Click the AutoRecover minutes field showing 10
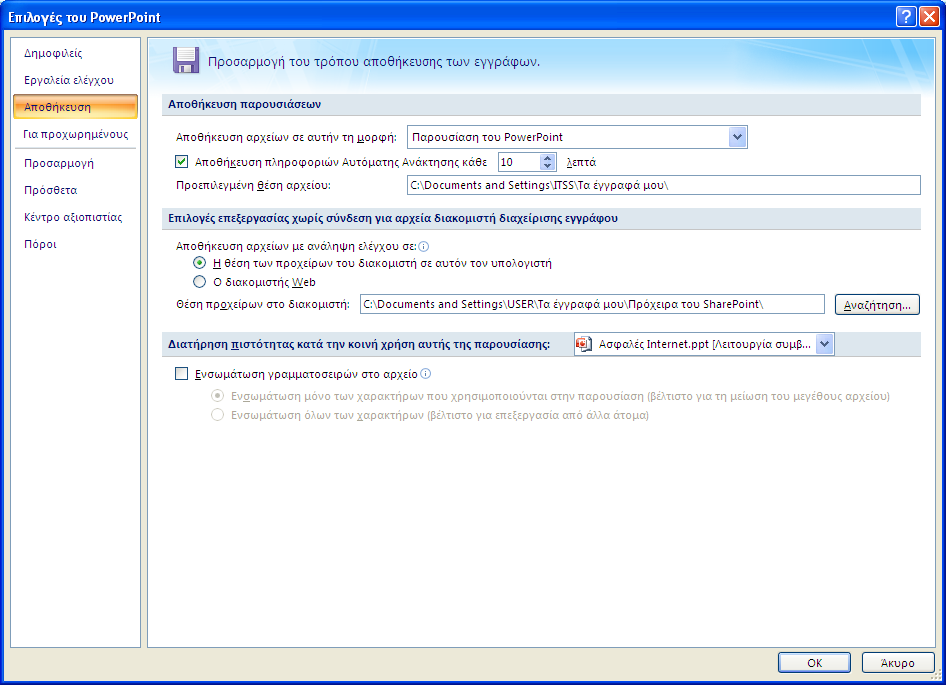Screen dimensions: 946x685 pos(519,162)
